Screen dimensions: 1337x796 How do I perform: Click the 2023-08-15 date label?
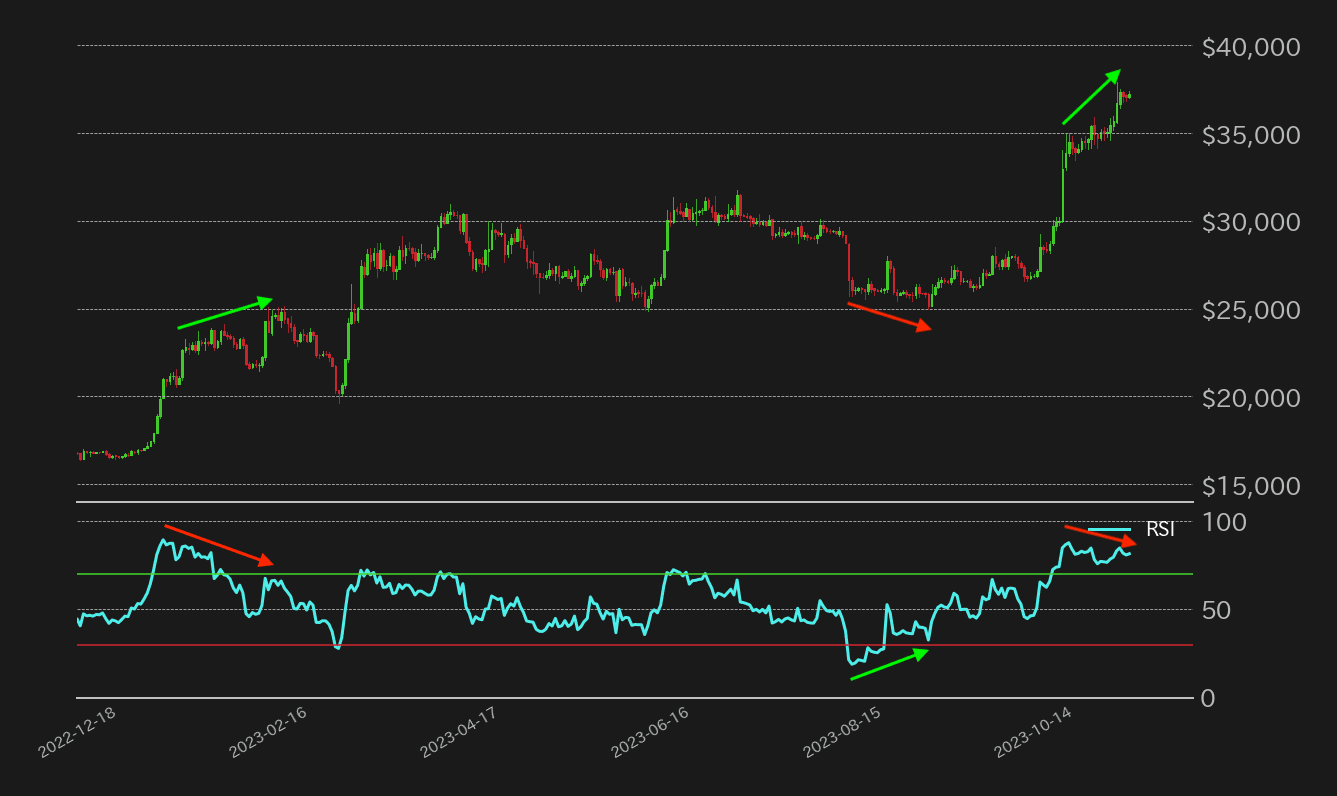tap(842, 732)
